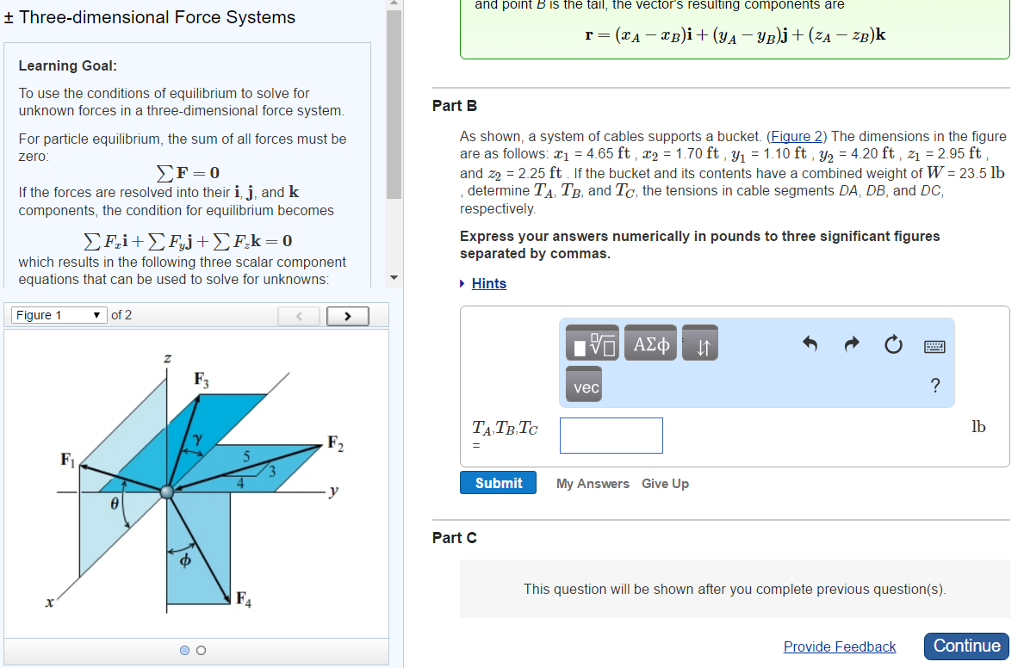Expand the Hints section
Viewport: 1024px width, 668px height.
[x=488, y=283]
